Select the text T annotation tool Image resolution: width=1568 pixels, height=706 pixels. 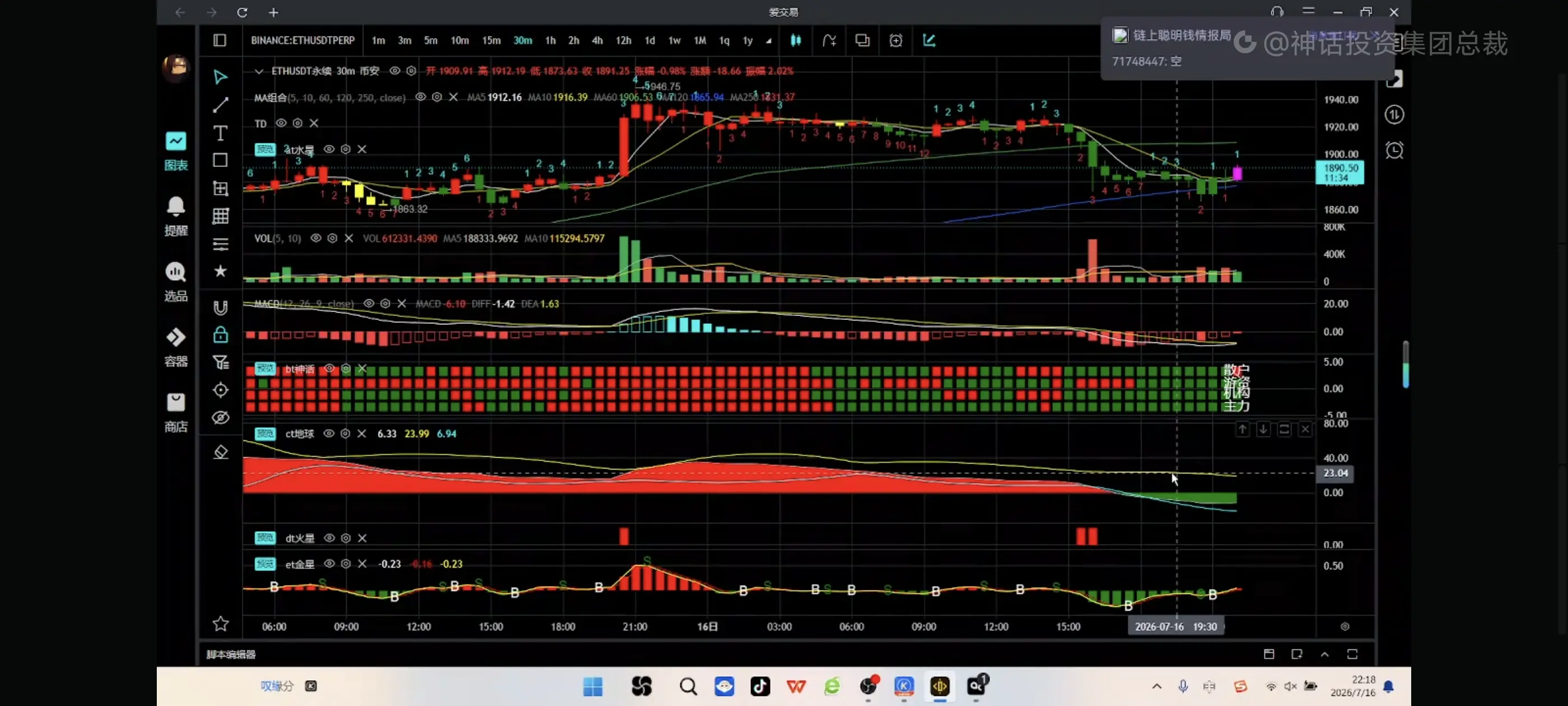(x=220, y=133)
